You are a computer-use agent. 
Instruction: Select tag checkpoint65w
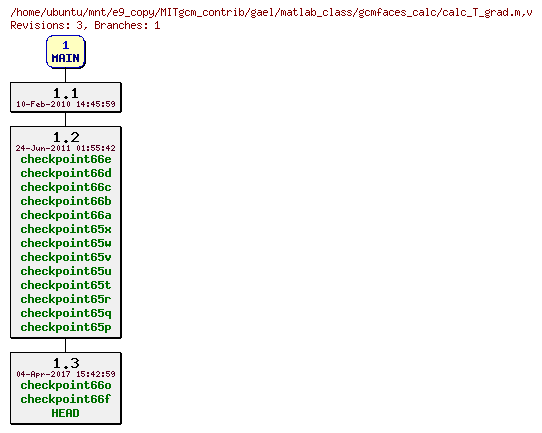point(66,243)
